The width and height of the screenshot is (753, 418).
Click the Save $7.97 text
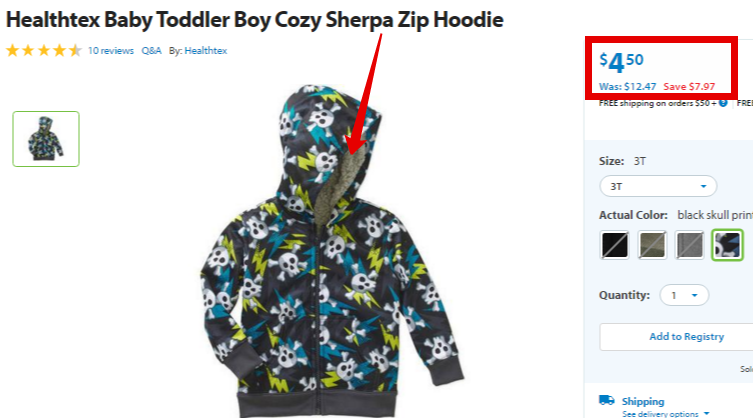click(x=689, y=86)
